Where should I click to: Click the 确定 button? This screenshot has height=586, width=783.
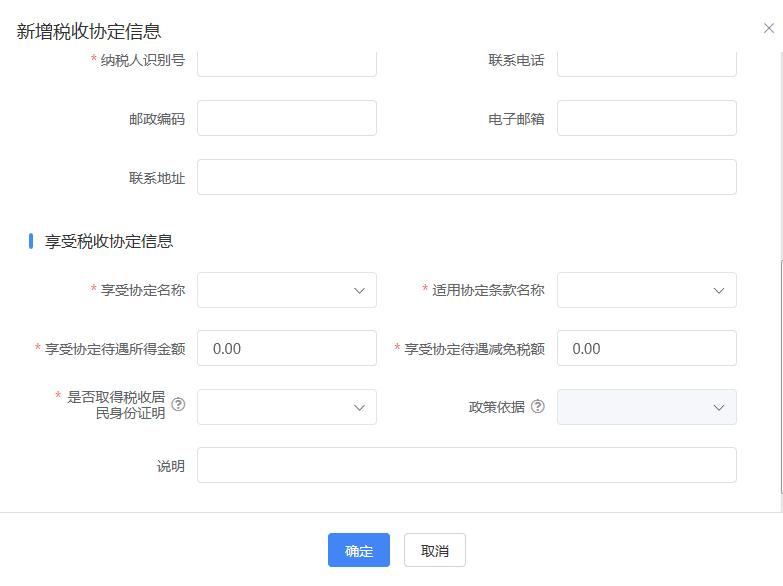(x=358, y=550)
